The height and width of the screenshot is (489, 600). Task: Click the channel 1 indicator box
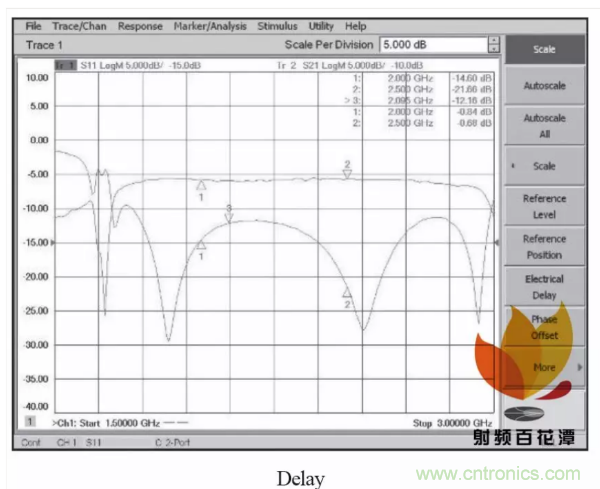[x=29, y=423]
